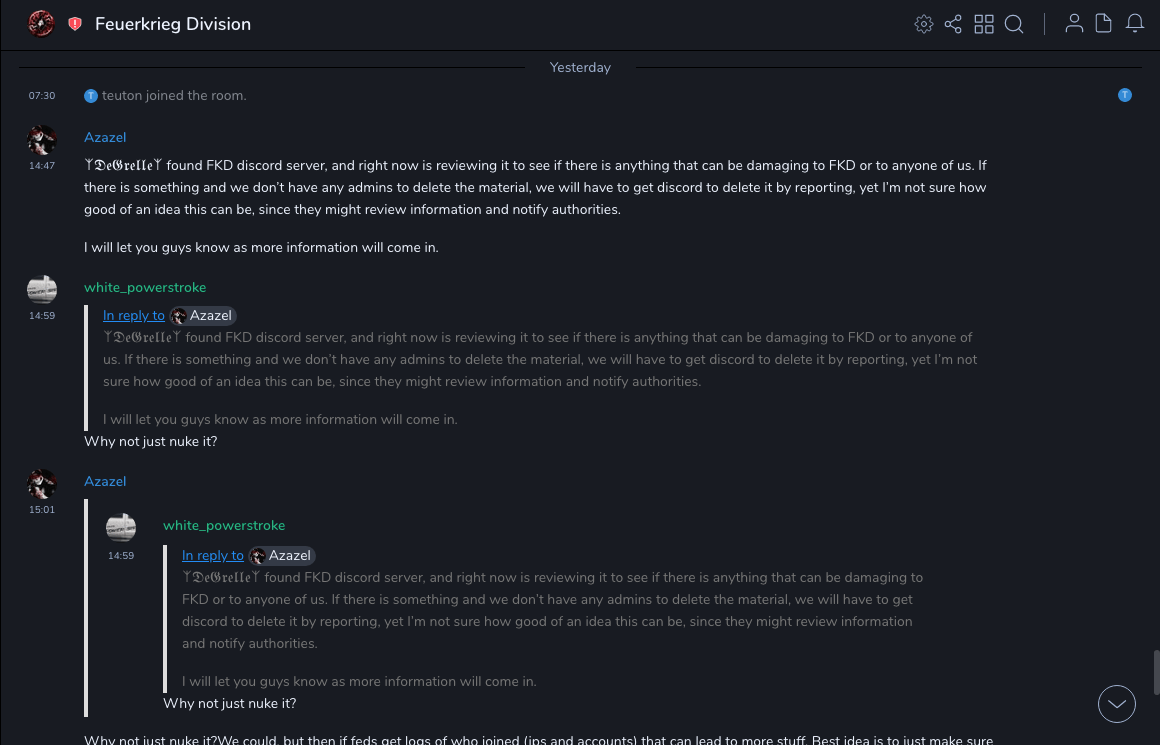This screenshot has height=745, width=1160.
Task: Show the room members list icon
Action: click(x=1074, y=24)
